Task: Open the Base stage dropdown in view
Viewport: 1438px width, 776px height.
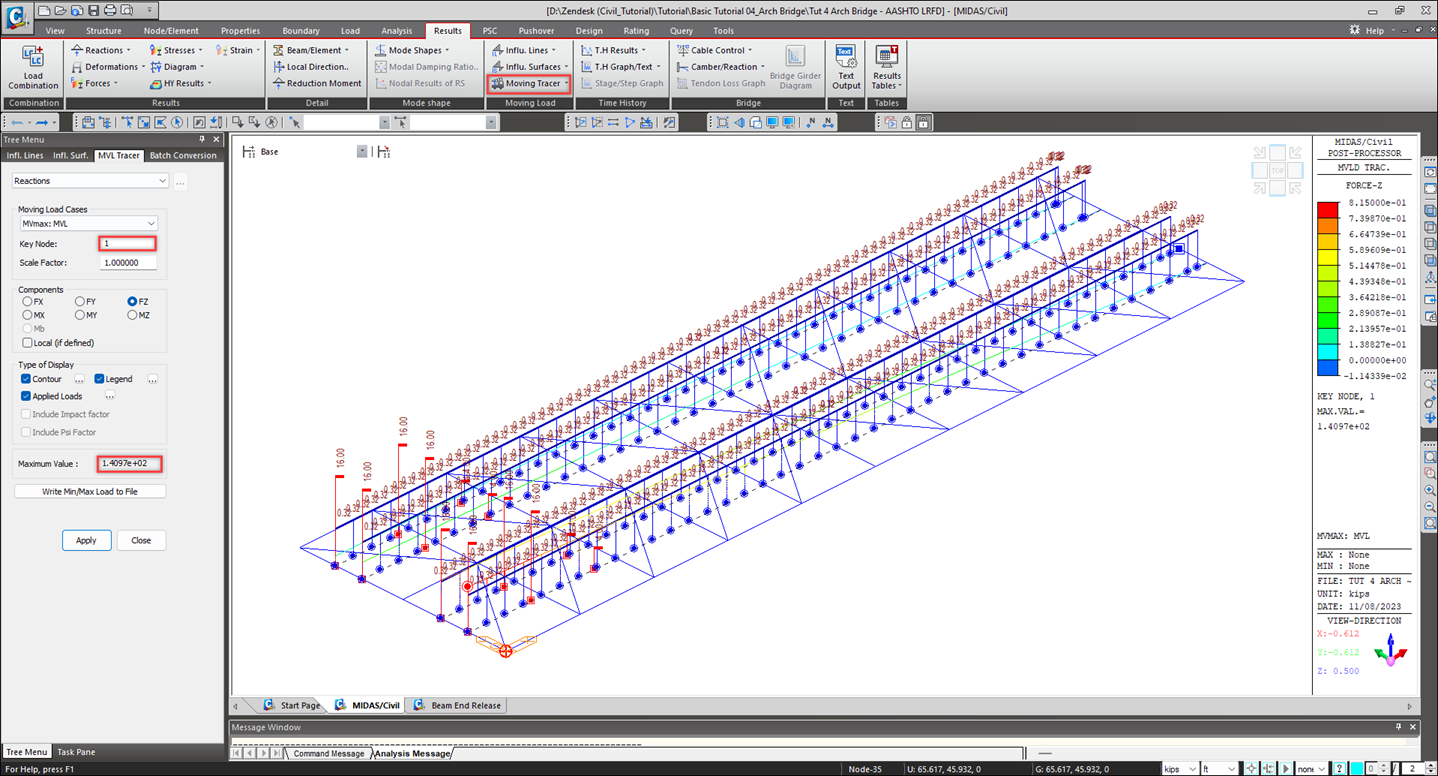Action: 362,152
